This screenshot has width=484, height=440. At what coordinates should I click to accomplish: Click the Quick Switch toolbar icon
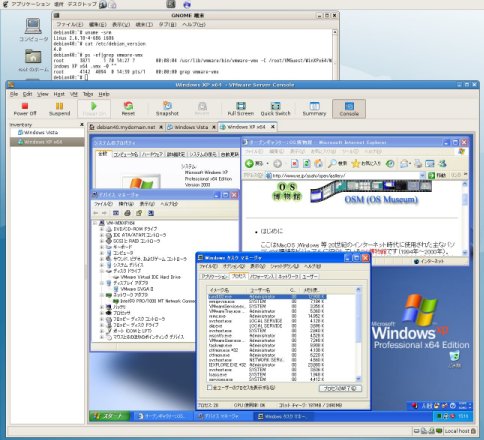(275, 106)
